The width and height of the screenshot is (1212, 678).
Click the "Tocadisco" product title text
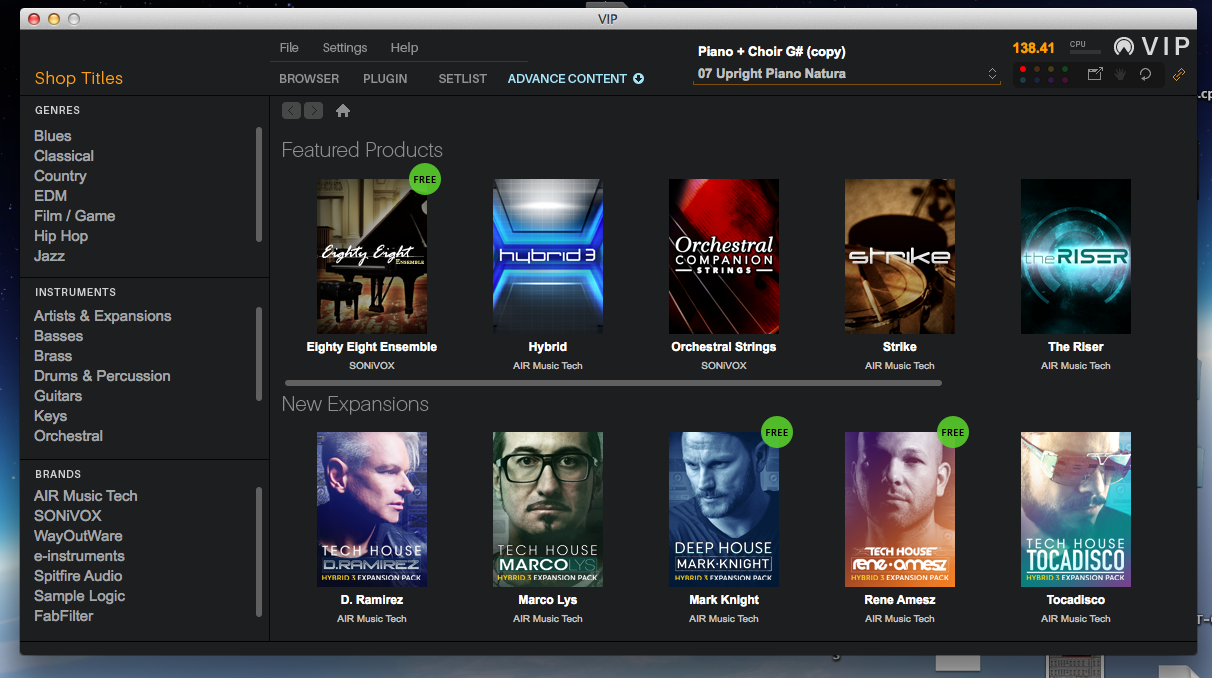pyautogui.click(x=1076, y=600)
